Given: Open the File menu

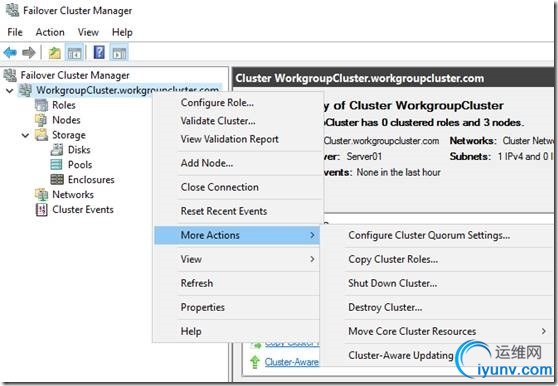Looking at the screenshot, I should 15,32.
